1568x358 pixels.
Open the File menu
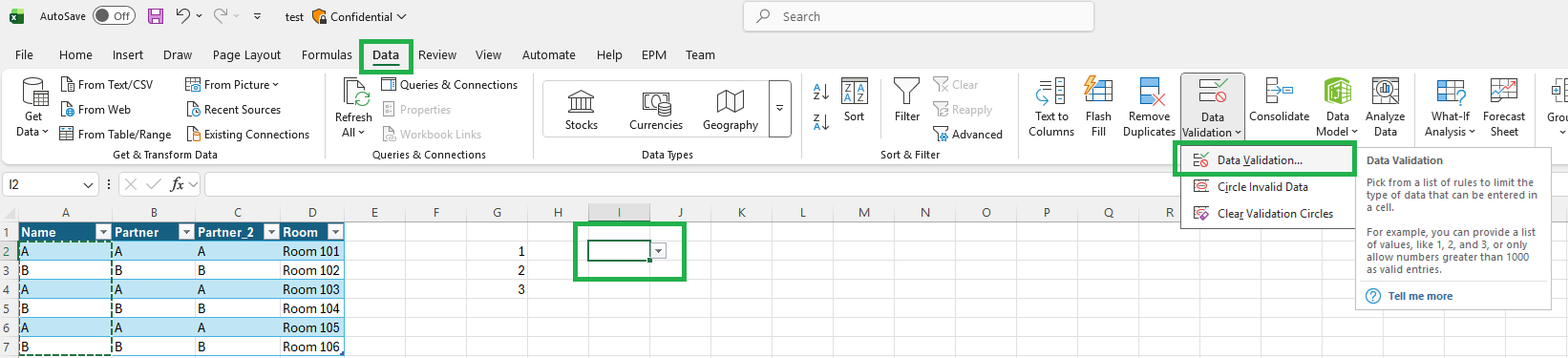pyautogui.click(x=25, y=54)
